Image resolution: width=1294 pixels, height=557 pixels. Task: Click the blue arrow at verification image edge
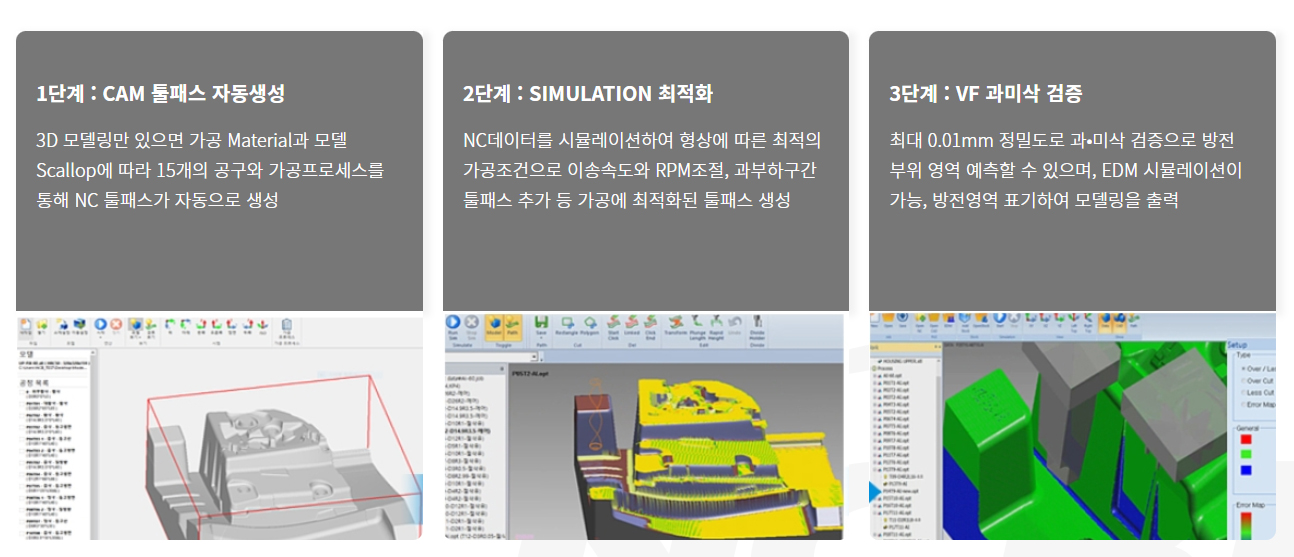coord(875,491)
